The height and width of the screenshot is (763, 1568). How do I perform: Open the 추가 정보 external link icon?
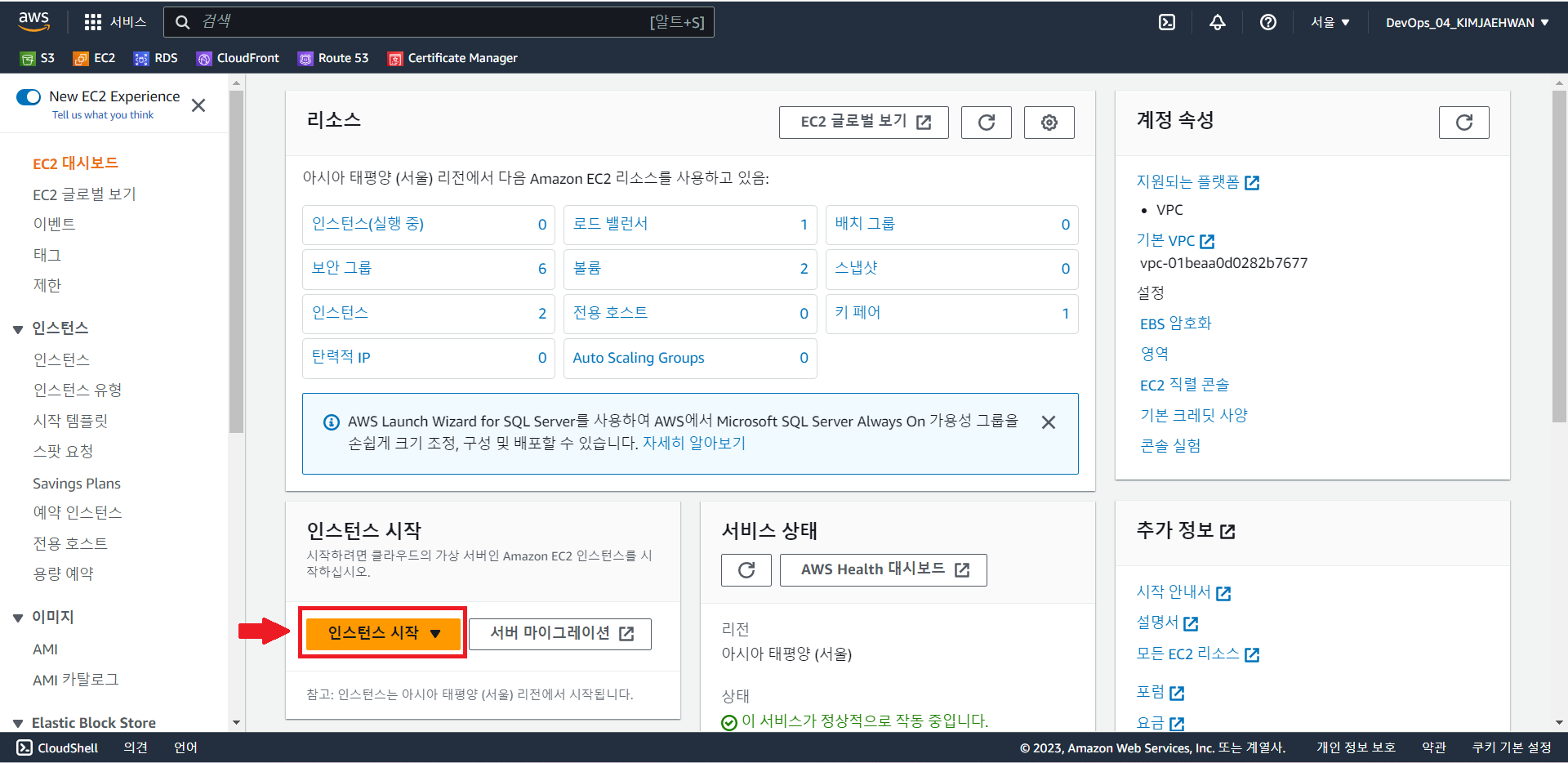(1227, 532)
